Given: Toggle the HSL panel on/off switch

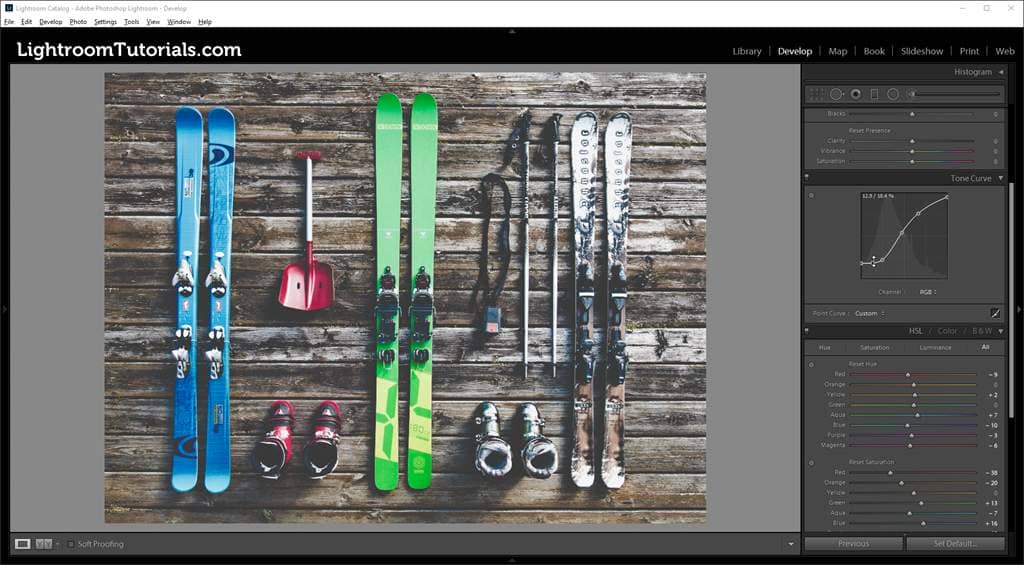Looking at the screenshot, I should [x=807, y=330].
